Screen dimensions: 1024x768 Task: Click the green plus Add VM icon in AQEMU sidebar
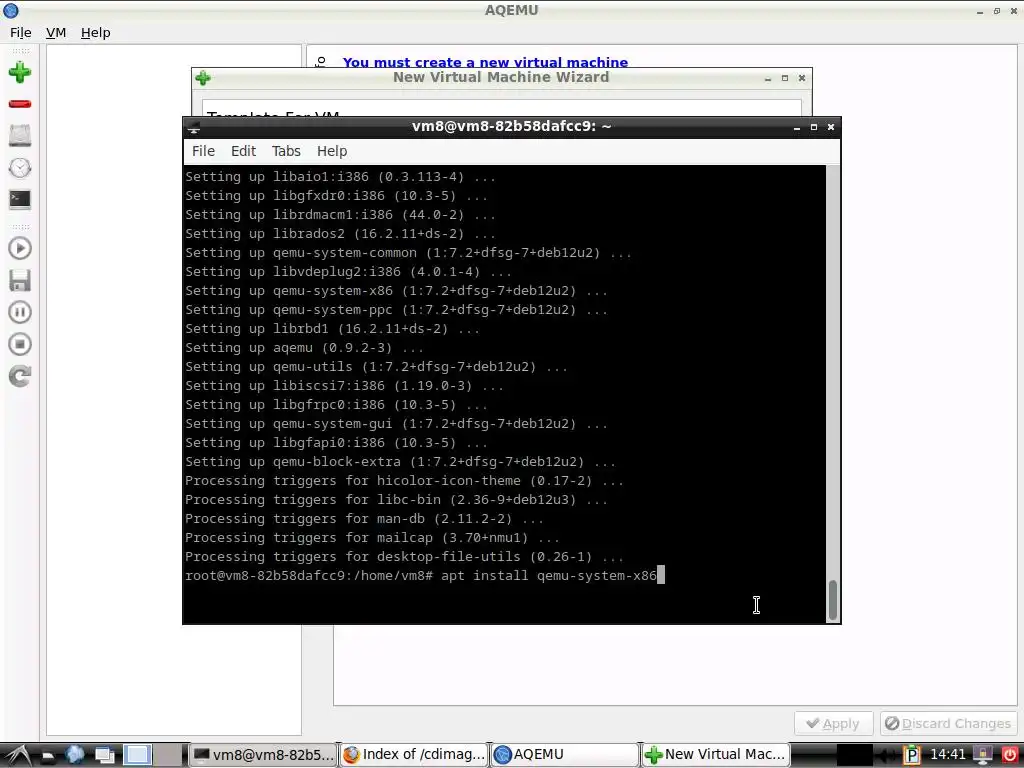pos(20,72)
